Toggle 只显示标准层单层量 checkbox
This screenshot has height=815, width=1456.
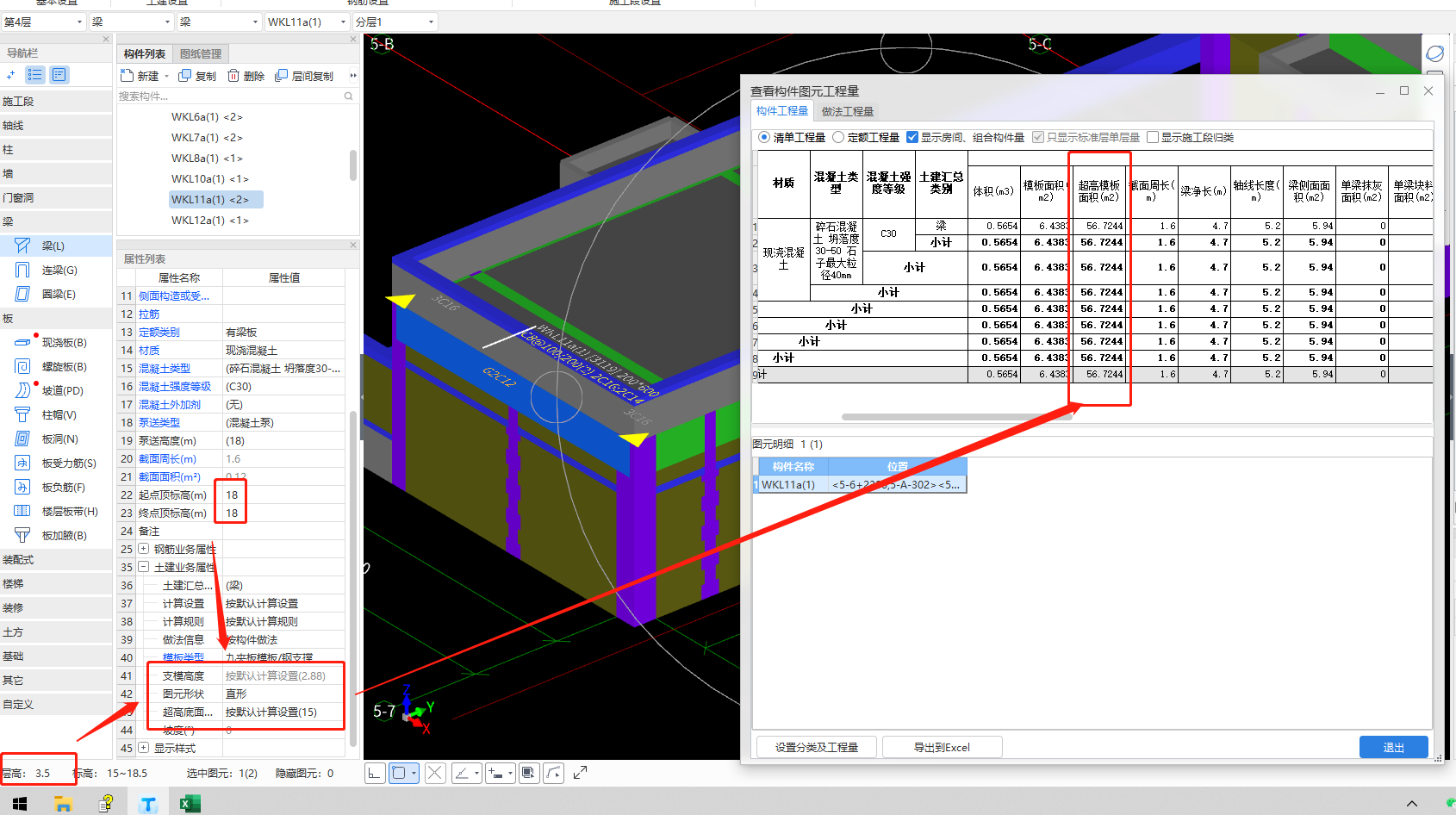(x=1038, y=137)
